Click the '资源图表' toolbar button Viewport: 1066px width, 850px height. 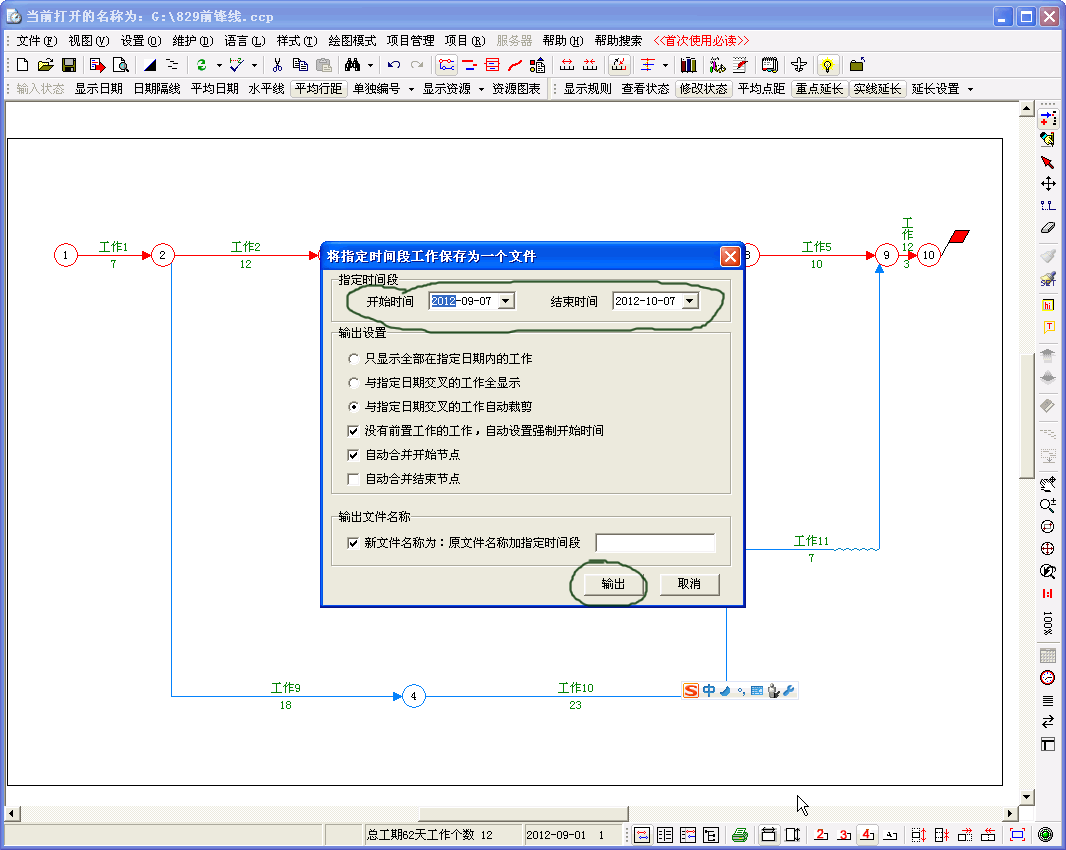(516, 89)
